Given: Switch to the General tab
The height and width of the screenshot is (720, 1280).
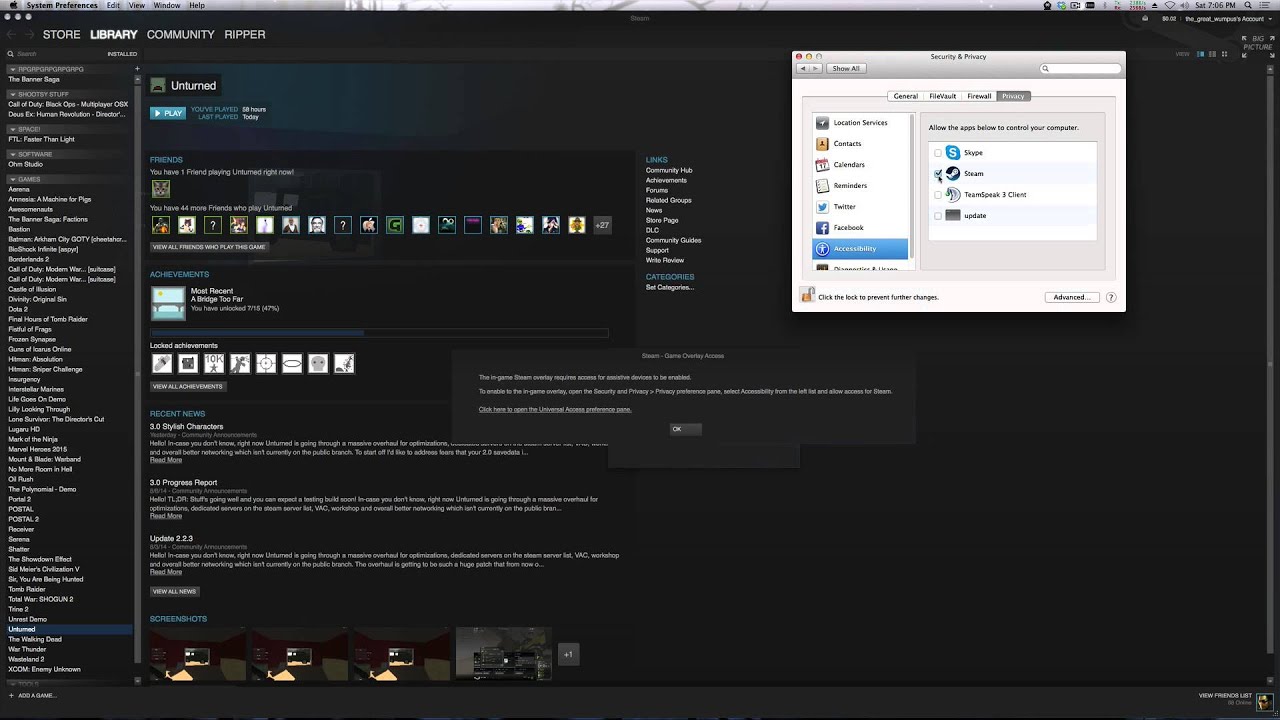Looking at the screenshot, I should click(x=906, y=96).
